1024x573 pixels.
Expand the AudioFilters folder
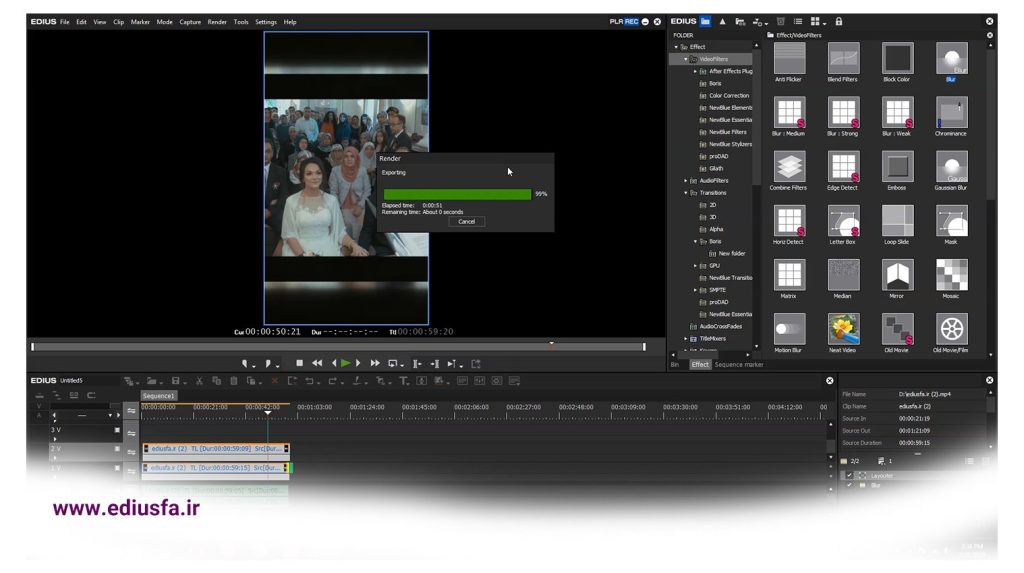point(686,180)
